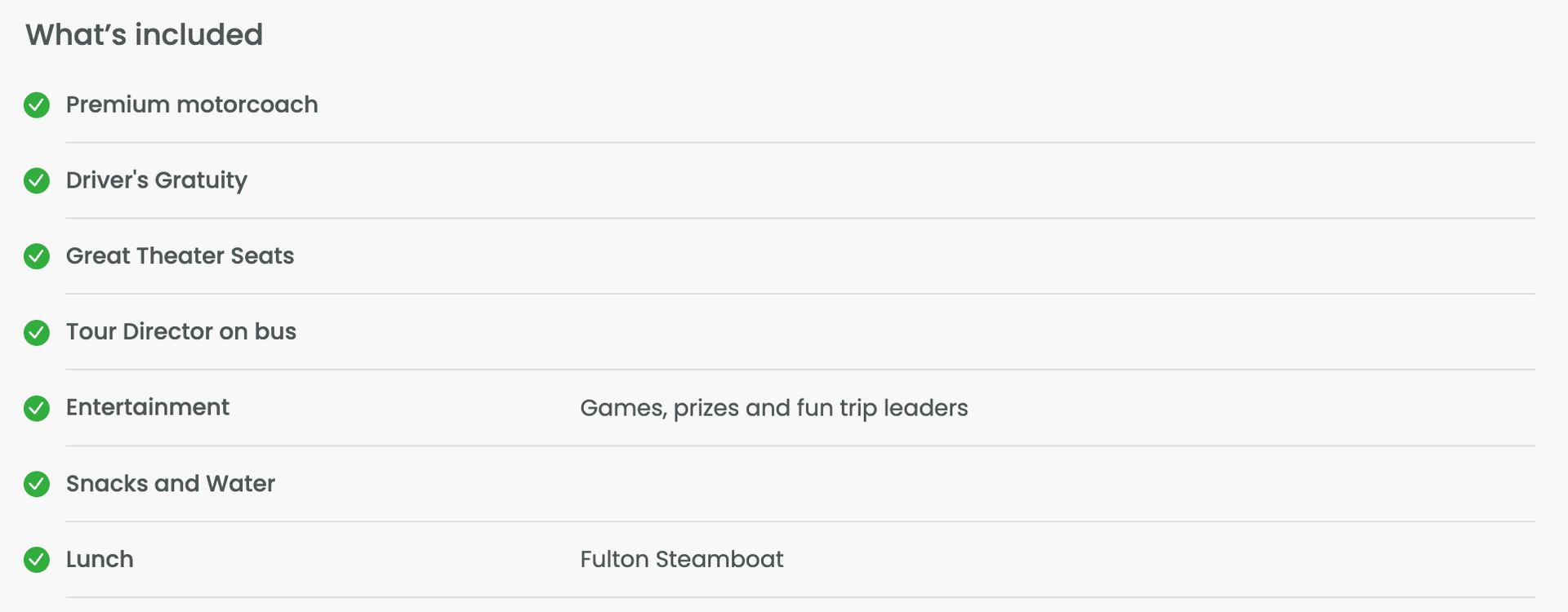Click the checkmark icon for Great Theater Seats
Viewport: 1568px width, 612px height.
click(x=37, y=256)
